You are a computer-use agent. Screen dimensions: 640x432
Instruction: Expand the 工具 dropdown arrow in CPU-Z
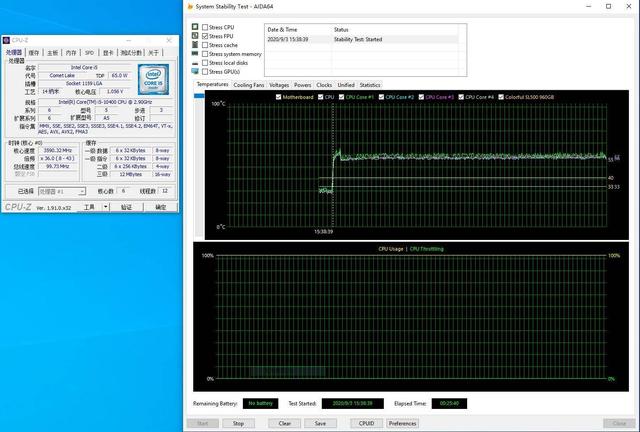105,207
